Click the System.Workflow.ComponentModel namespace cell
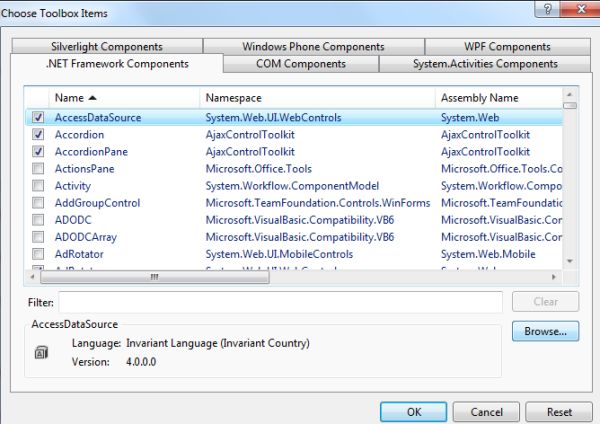Viewport: 600px width, 424px height. [292, 186]
